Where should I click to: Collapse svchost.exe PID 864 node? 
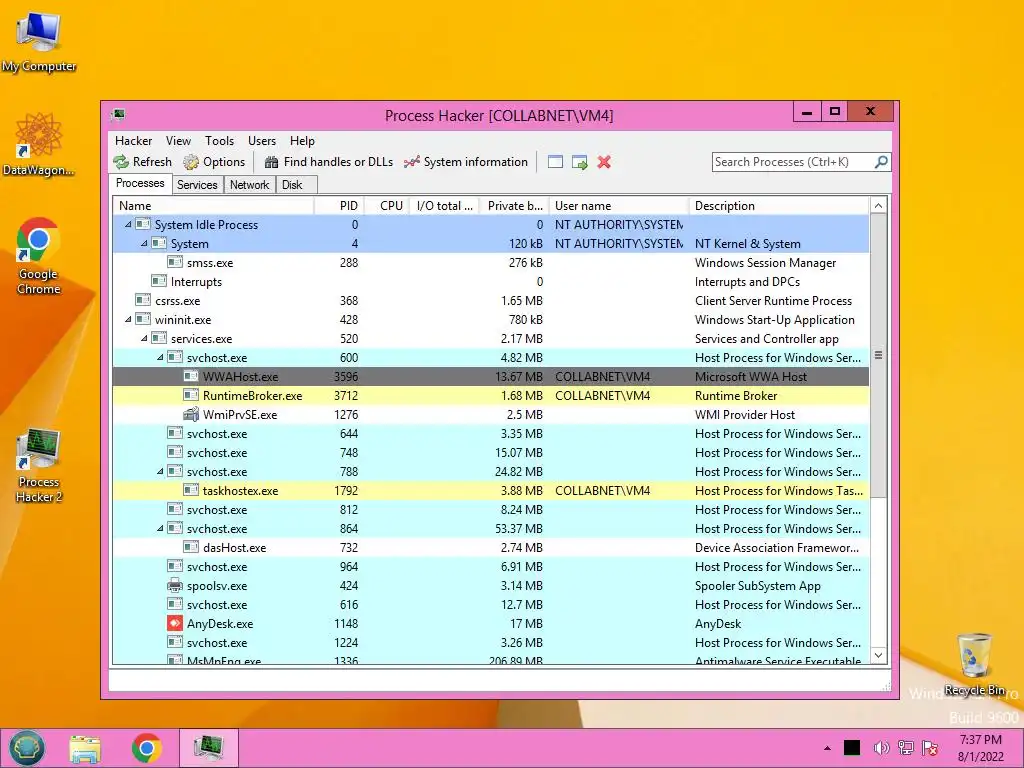tap(160, 529)
